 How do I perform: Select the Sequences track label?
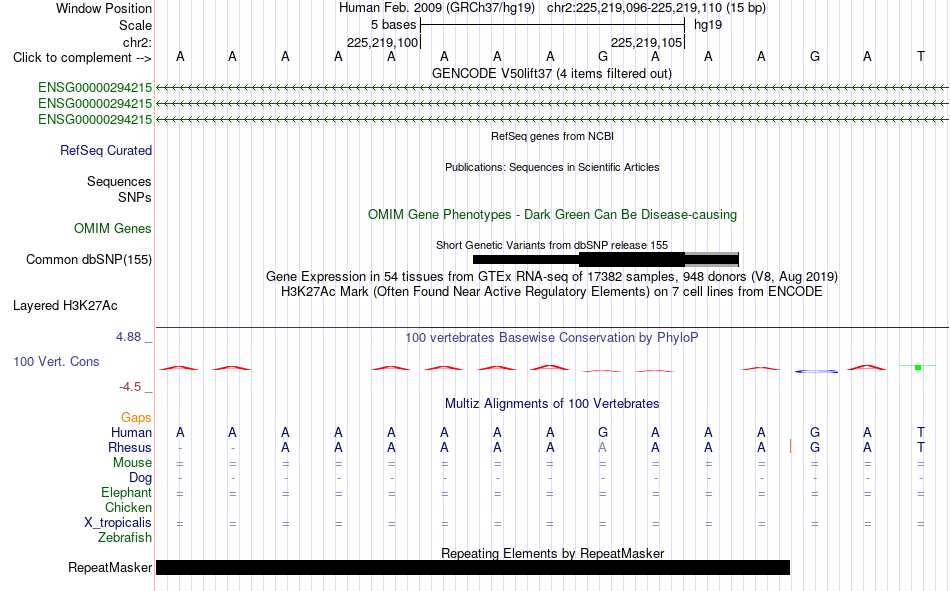[x=119, y=181]
